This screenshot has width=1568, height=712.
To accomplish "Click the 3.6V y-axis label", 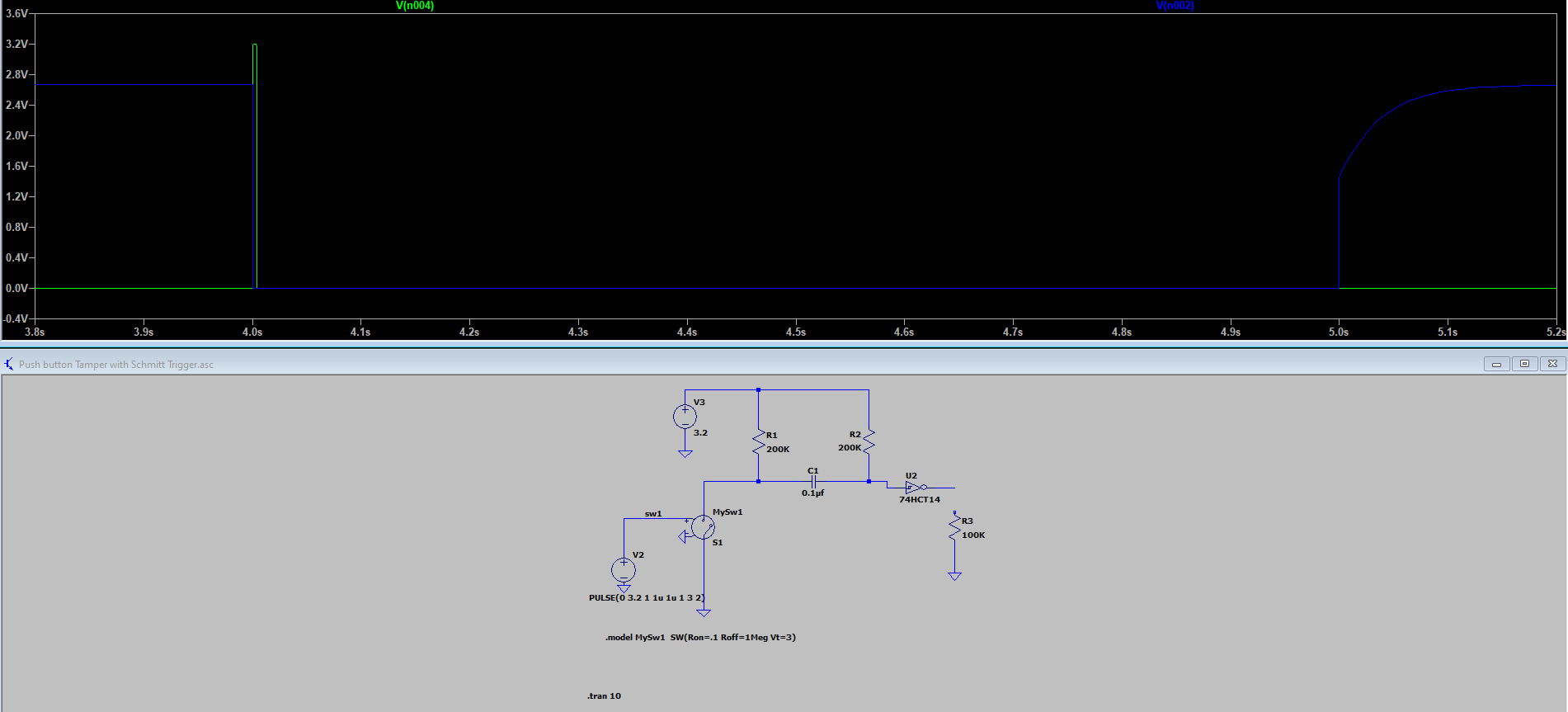I will 16,13.
